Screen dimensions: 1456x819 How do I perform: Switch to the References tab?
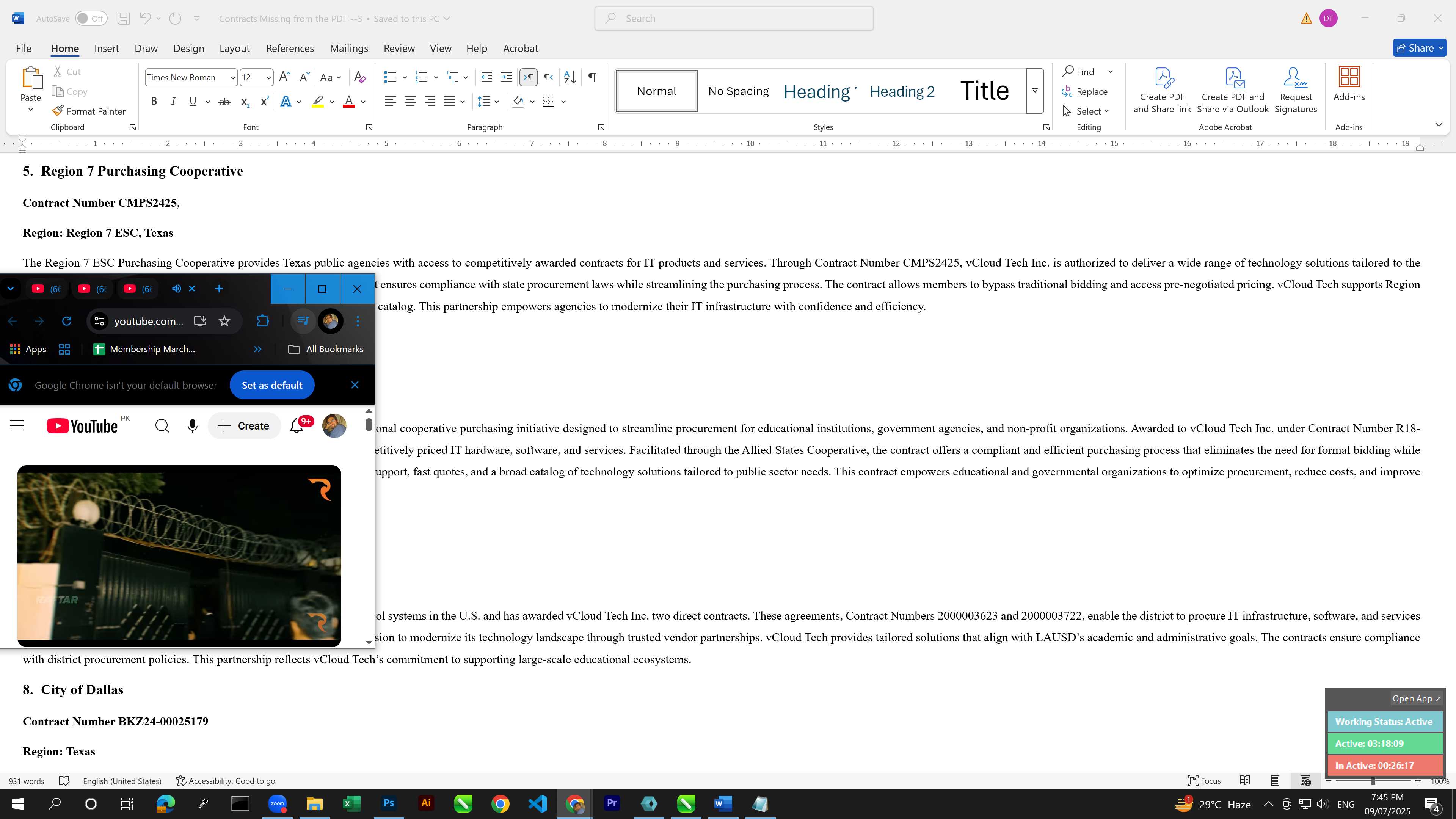click(290, 49)
